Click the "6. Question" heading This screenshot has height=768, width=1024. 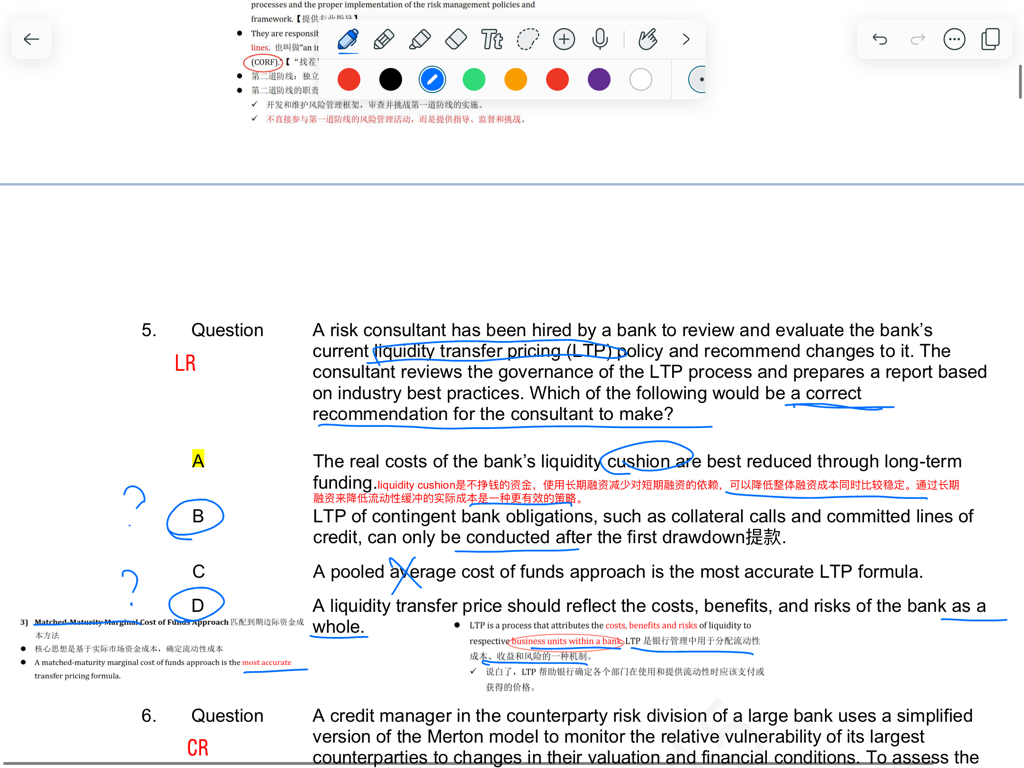tap(202, 716)
